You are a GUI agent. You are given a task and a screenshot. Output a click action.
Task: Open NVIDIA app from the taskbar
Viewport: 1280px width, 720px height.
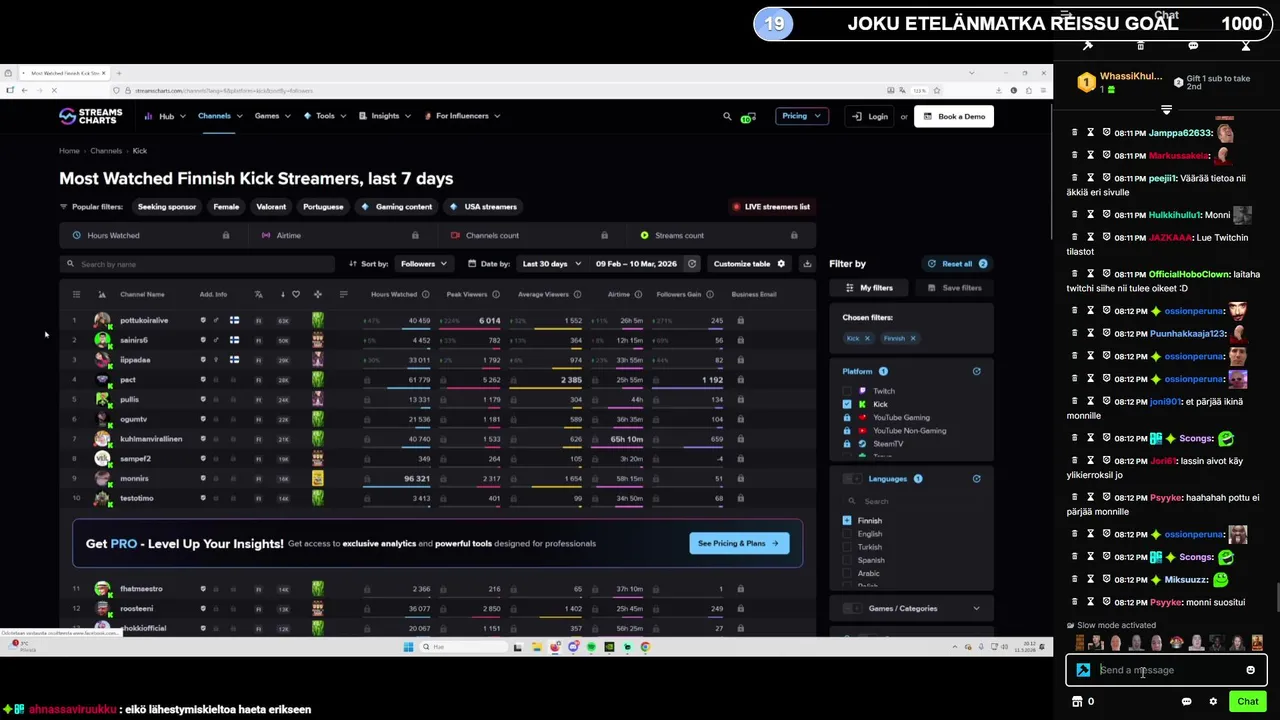pyautogui.click(x=609, y=647)
